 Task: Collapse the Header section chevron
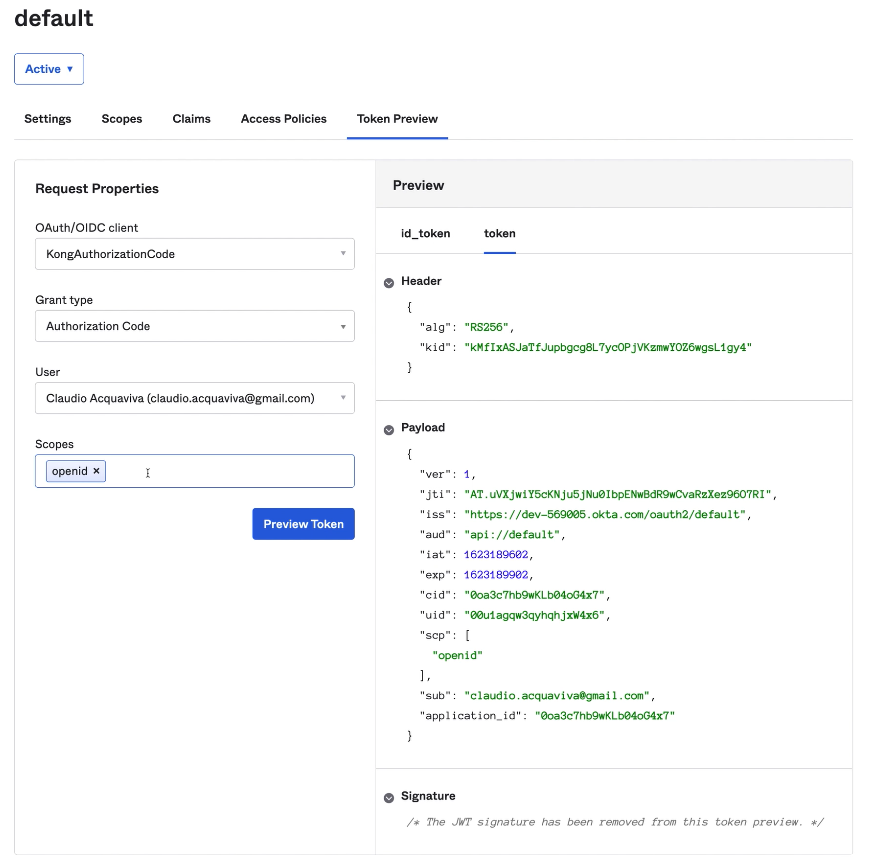[x=389, y=283]
